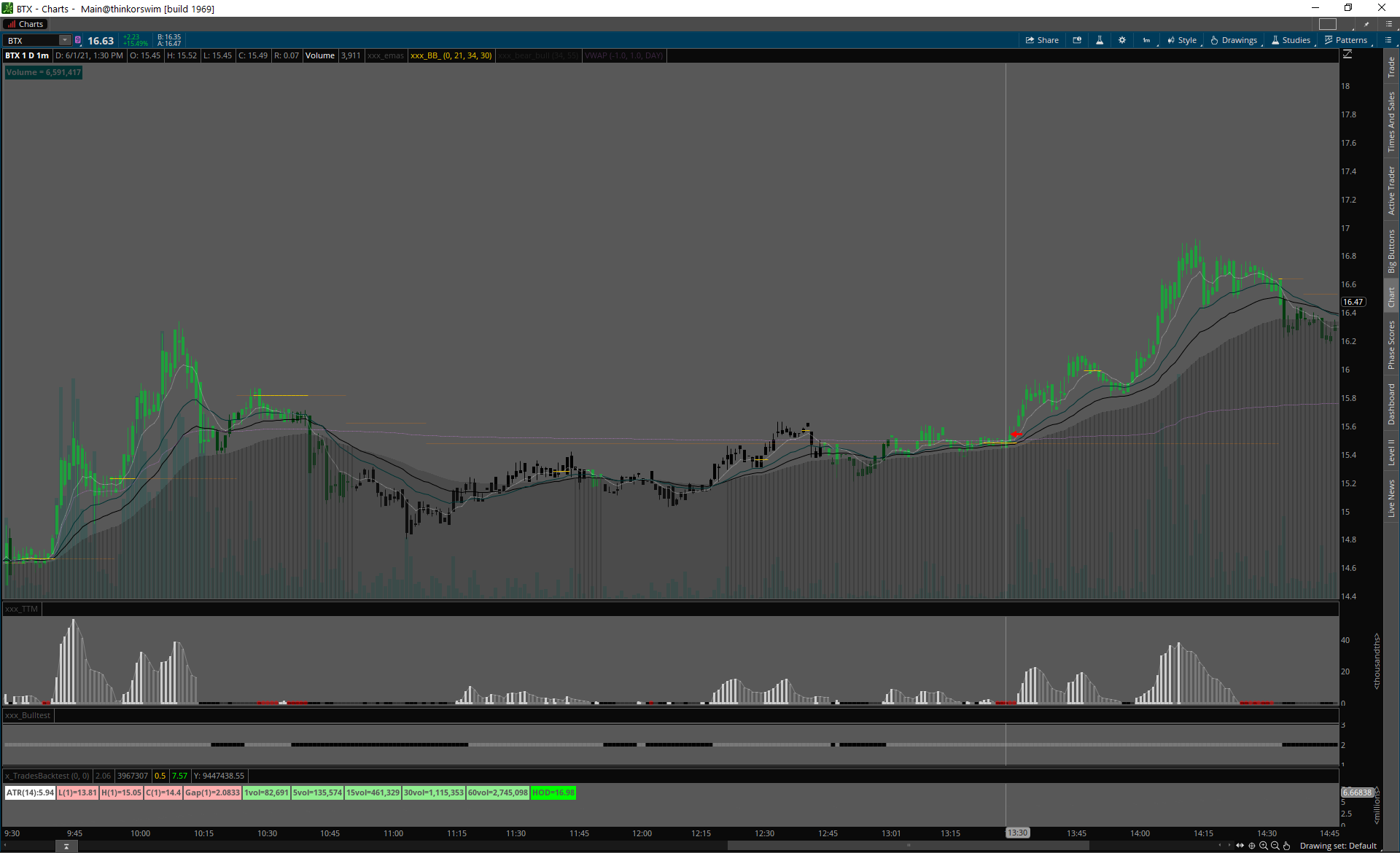The image size is (1400, 853).
Task: Click the flask Edit Studies icon
Action: (1100, 40)
